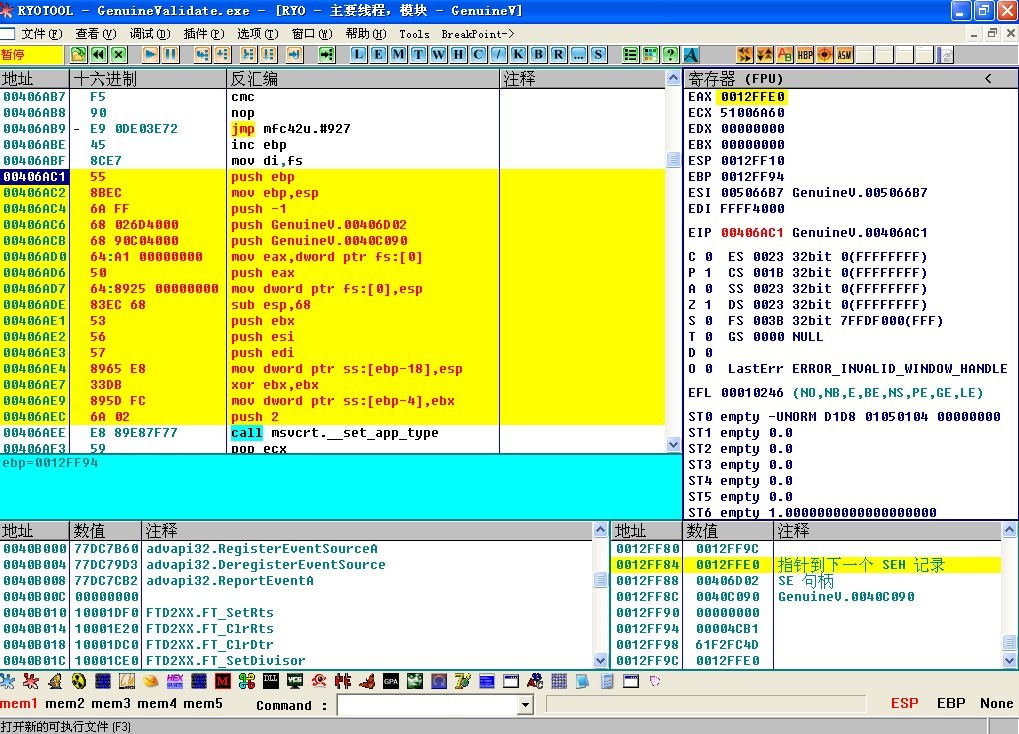The width and height of the screenshot is (1019, 734).
Task: Open the Tools menu
Action: (x=414, y=33)
